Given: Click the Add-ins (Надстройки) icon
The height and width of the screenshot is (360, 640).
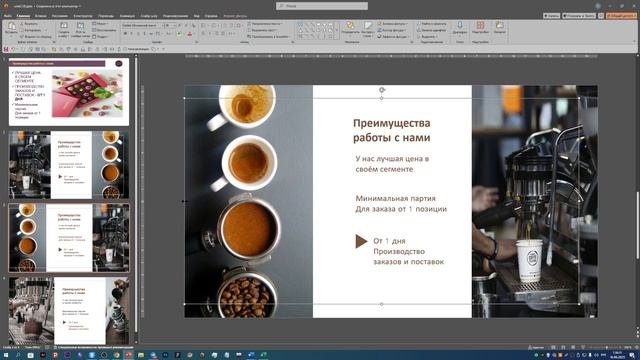Looking at the screenshot, I should 480,26.
